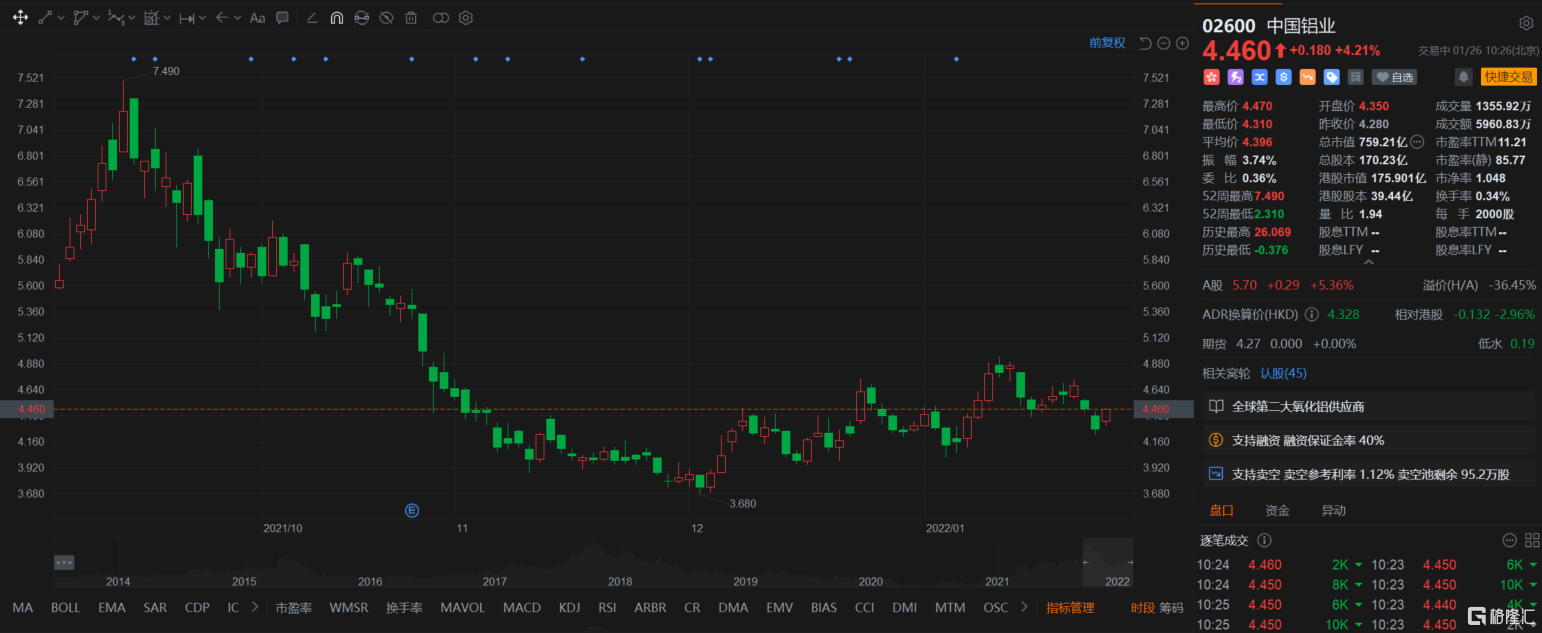Viewport: 1542px width, 633px height.
Task: Toggle 自选 watchlist heart button
Action: (1394, 77)
